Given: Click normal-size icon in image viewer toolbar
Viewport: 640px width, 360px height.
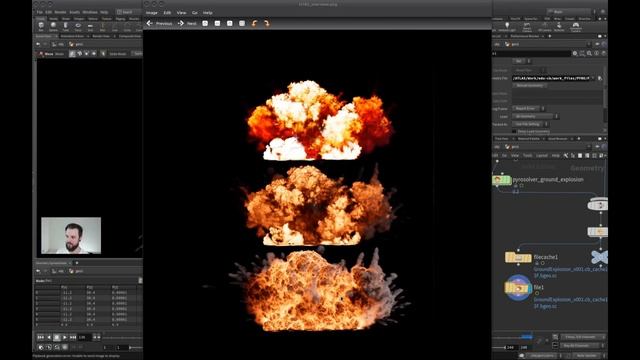Looking at the screenshot, I should pyautogui.click(x=230, y=24).
